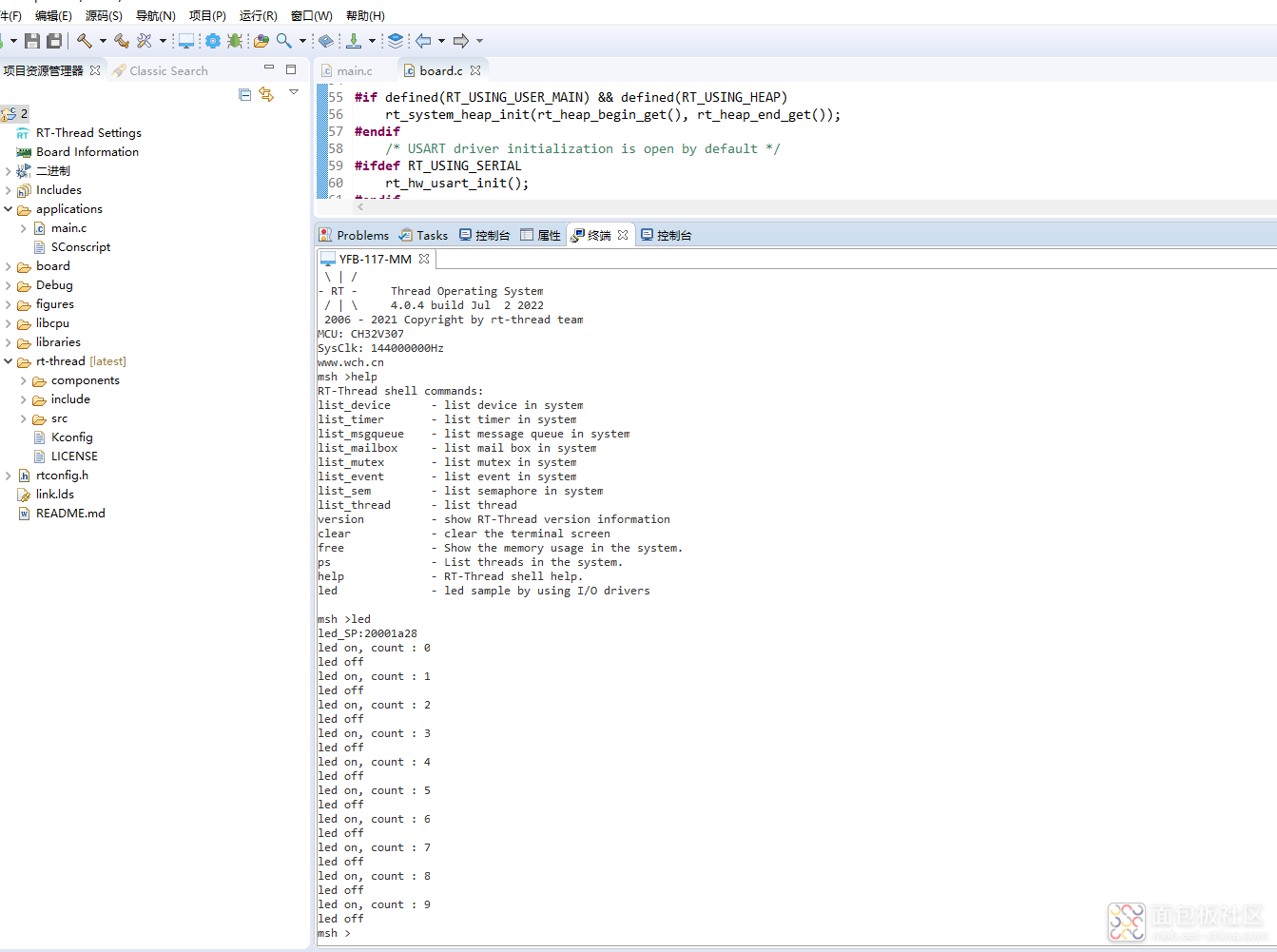The image size is (1277, 952).
Task: Open the 运行(R) menu
Action: pos(259,15)
